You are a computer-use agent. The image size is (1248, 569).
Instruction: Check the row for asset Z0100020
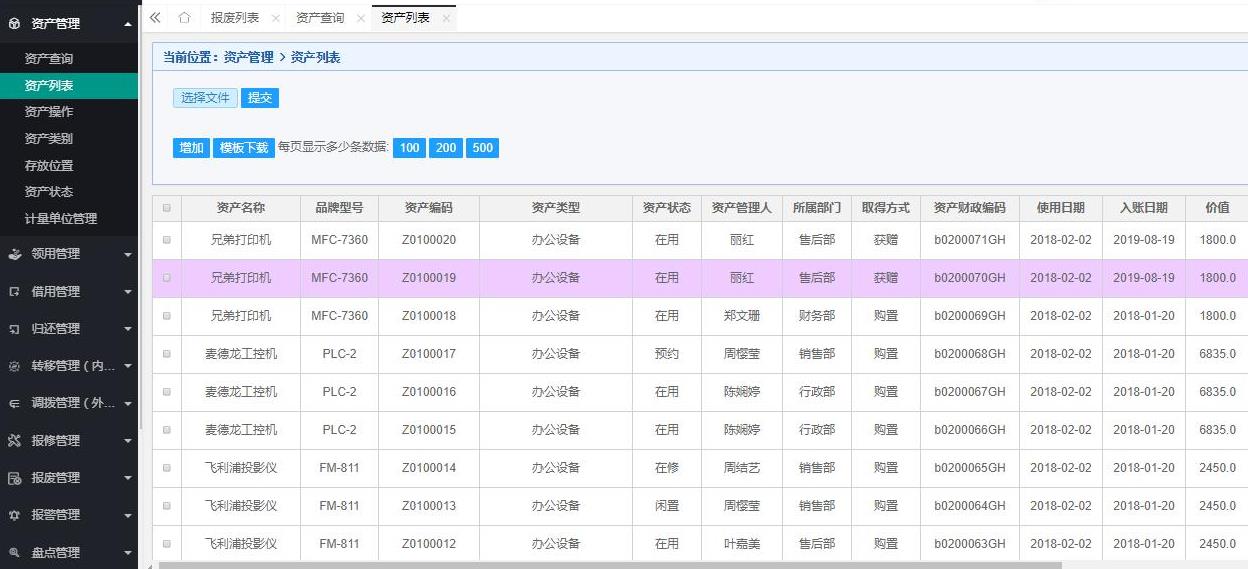pos(166,240)
